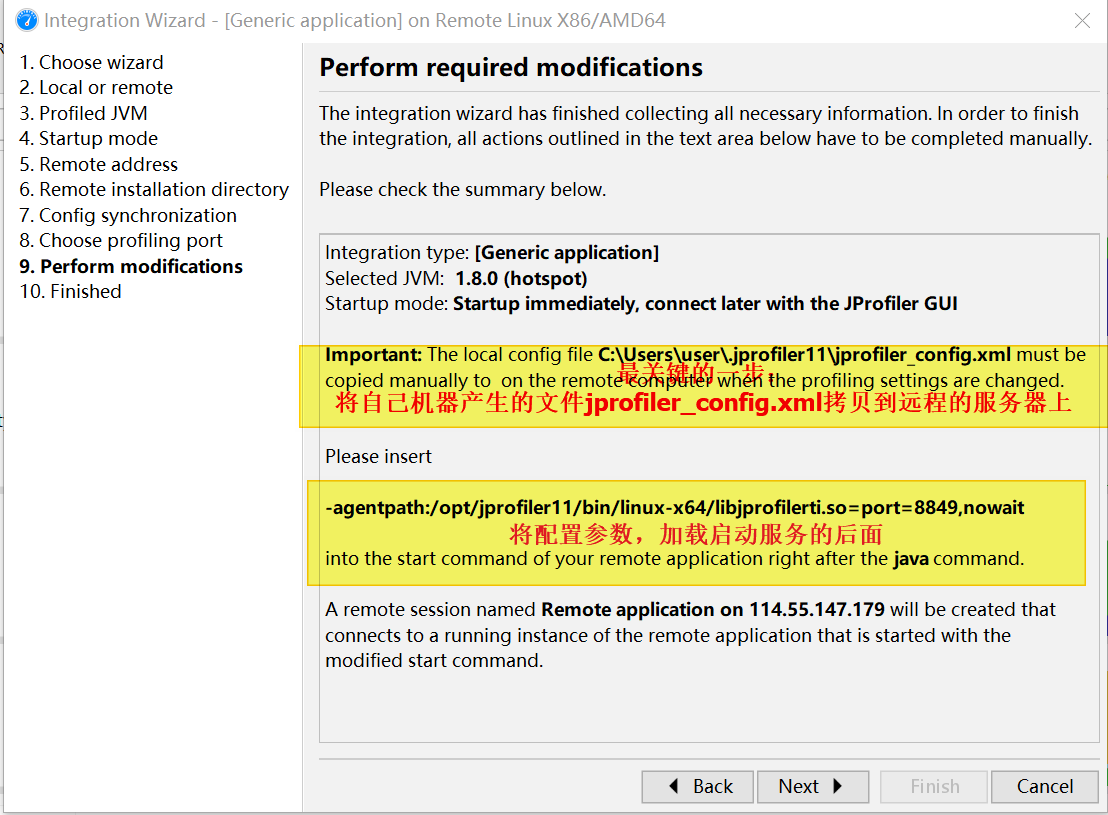This screenshot has height=815, width=1108.
Task: Click the left arrow icon on Back button
Action: tap(671, 787)
